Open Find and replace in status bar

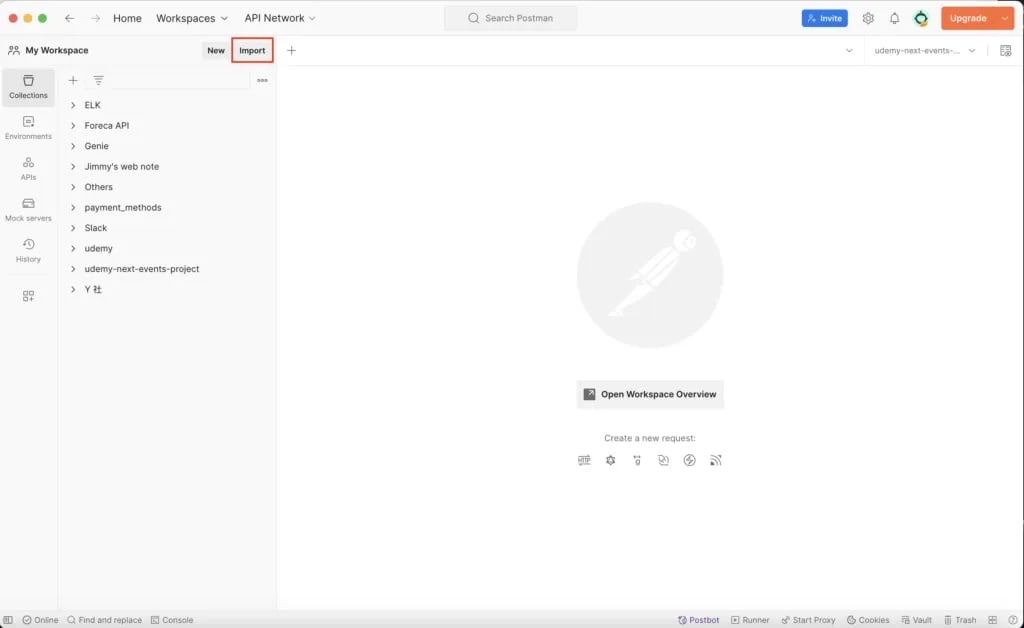click(x=104, y=620)
